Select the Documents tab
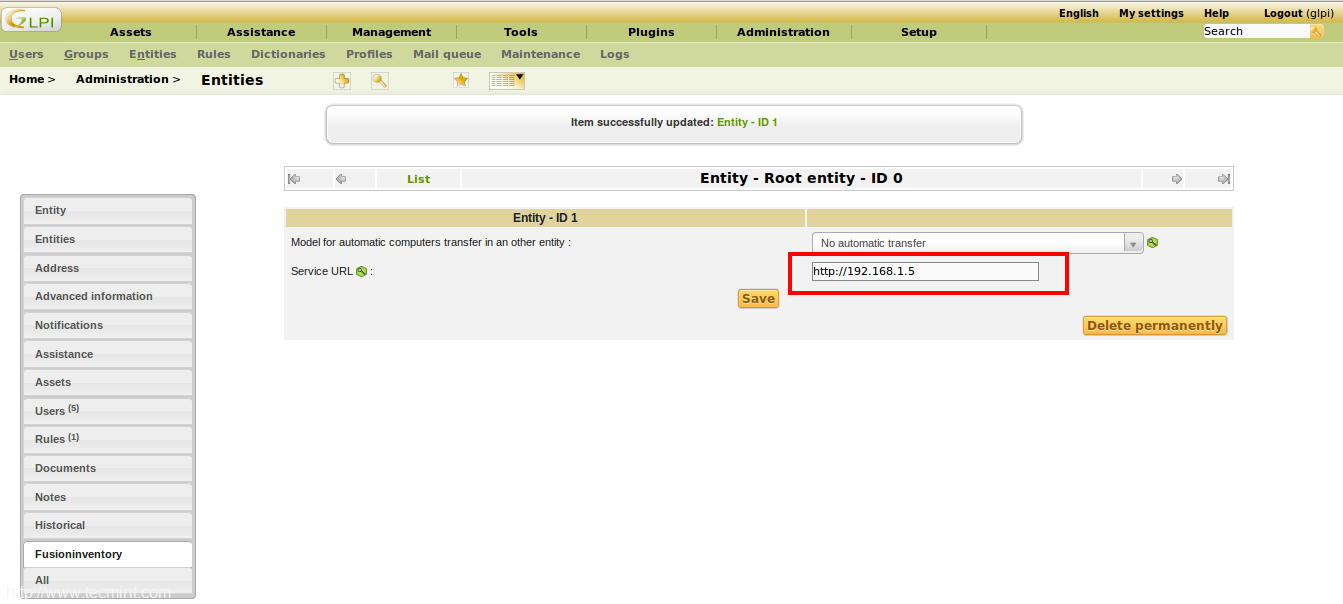The image size is (1343, 604). [x=108, y=468]
